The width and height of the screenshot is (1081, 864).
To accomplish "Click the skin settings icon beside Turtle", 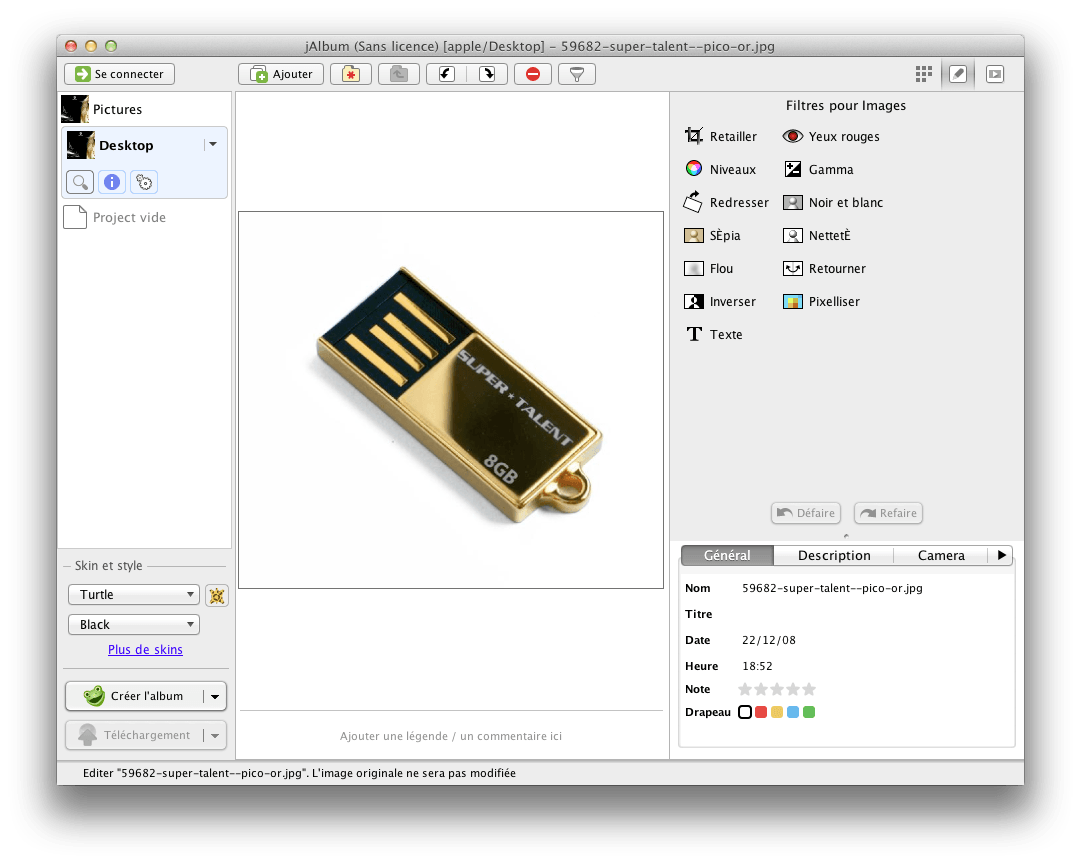I will coord(216,595).
